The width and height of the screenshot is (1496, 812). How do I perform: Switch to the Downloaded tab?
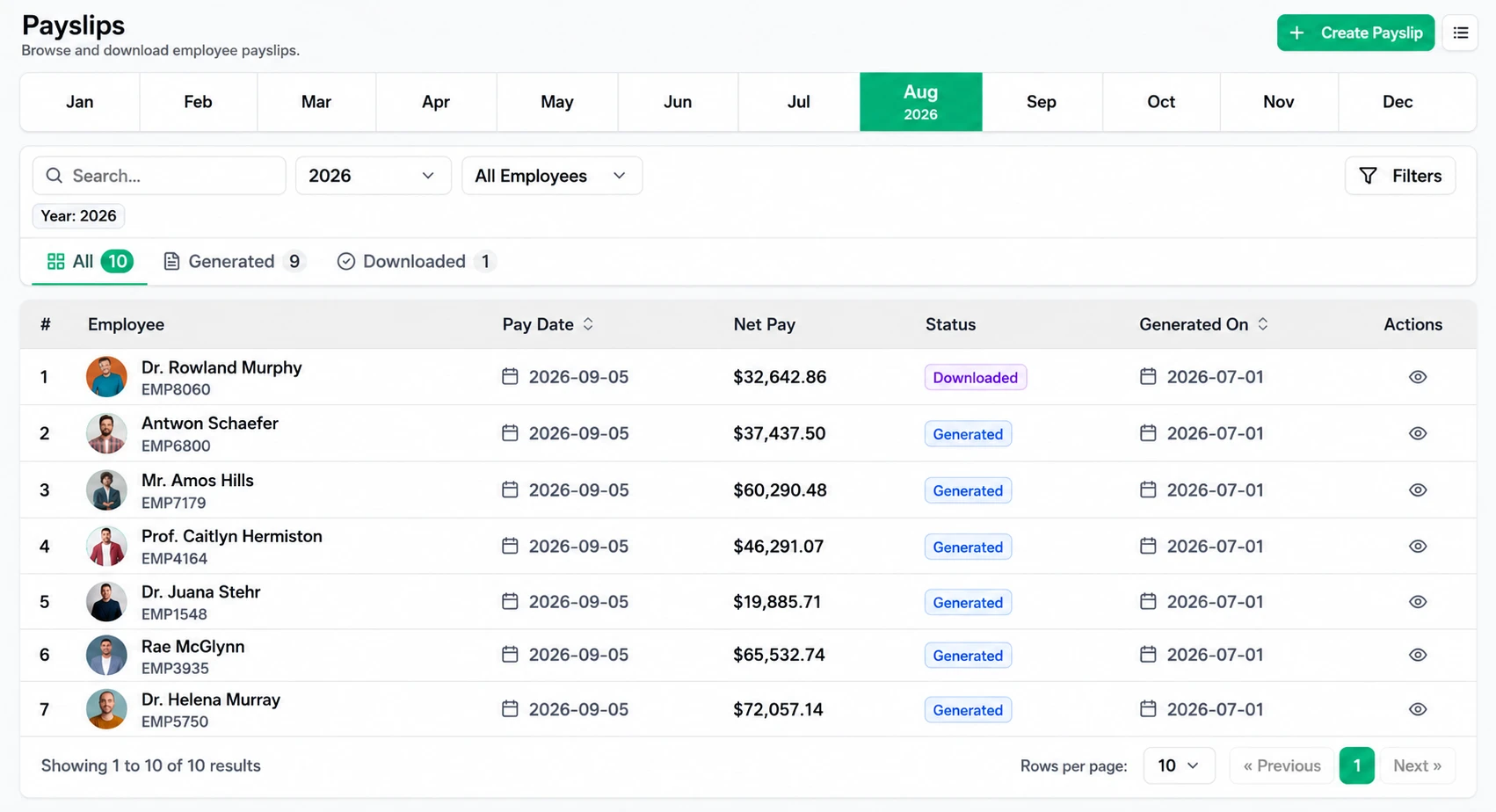pos(417,262)
